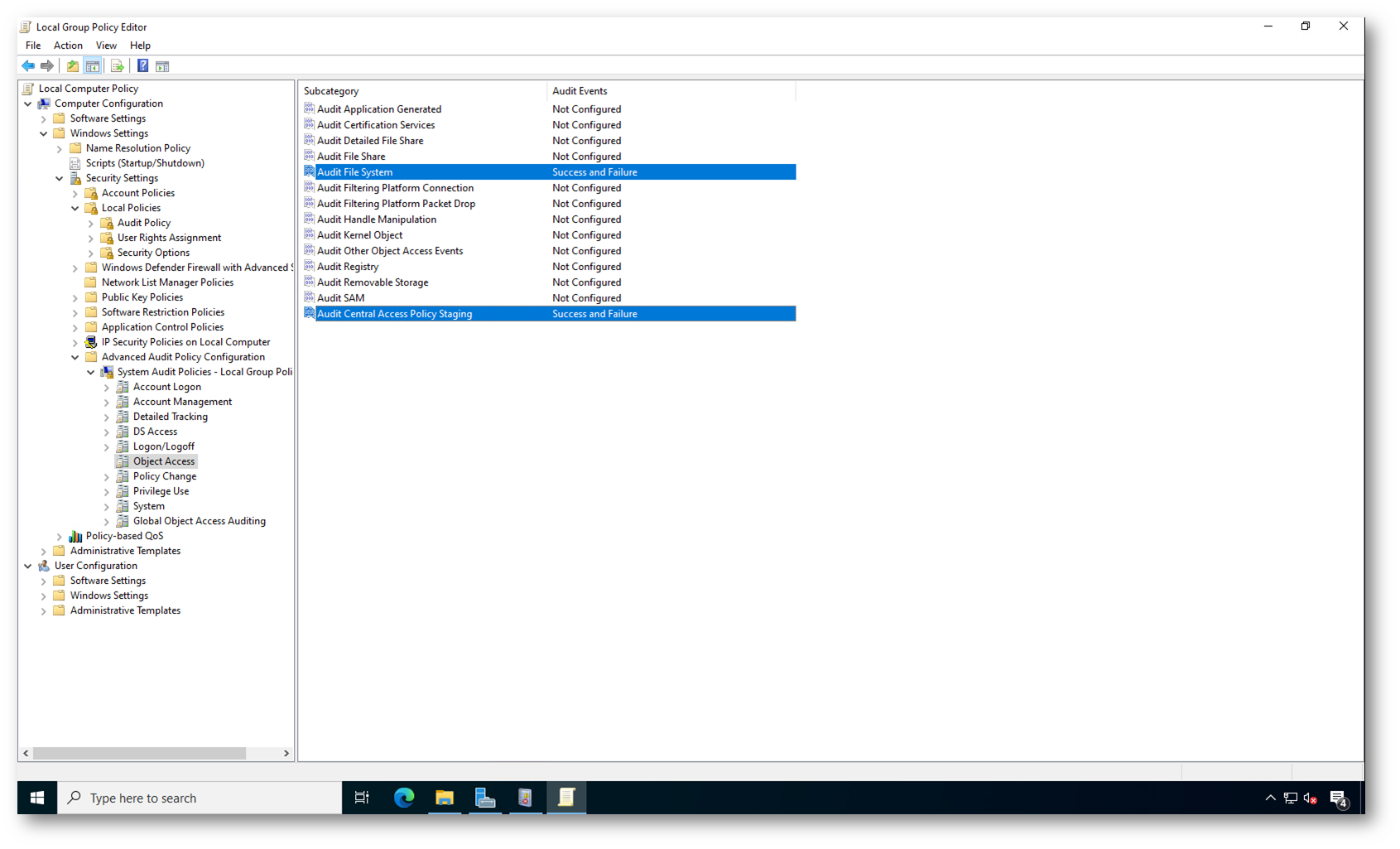Click tree pane horizontal scrollbar right arrow

click(x=286, y=754)
